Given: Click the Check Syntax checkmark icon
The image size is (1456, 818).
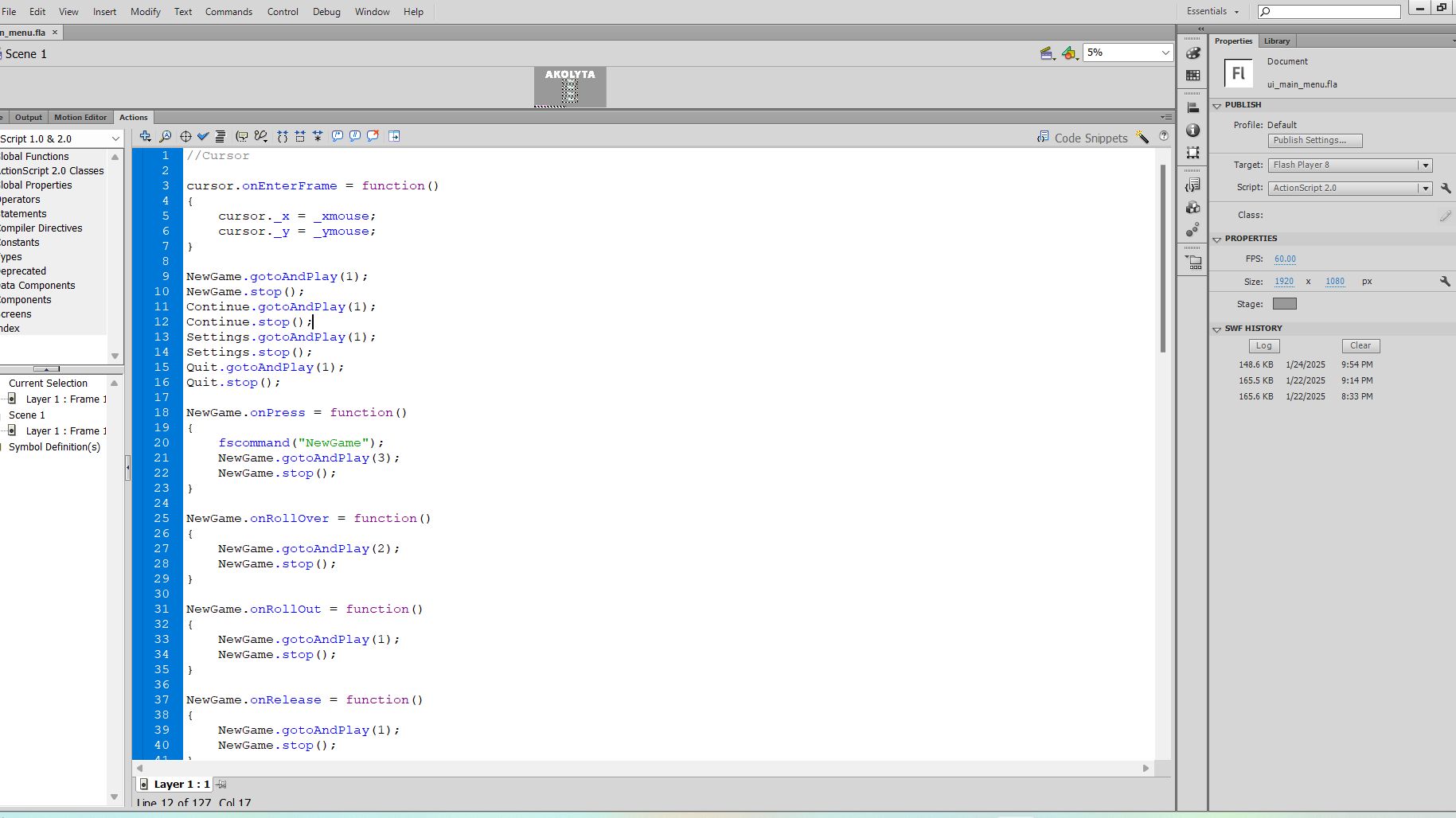Looking at the screenshot, I should click(203, 137).
